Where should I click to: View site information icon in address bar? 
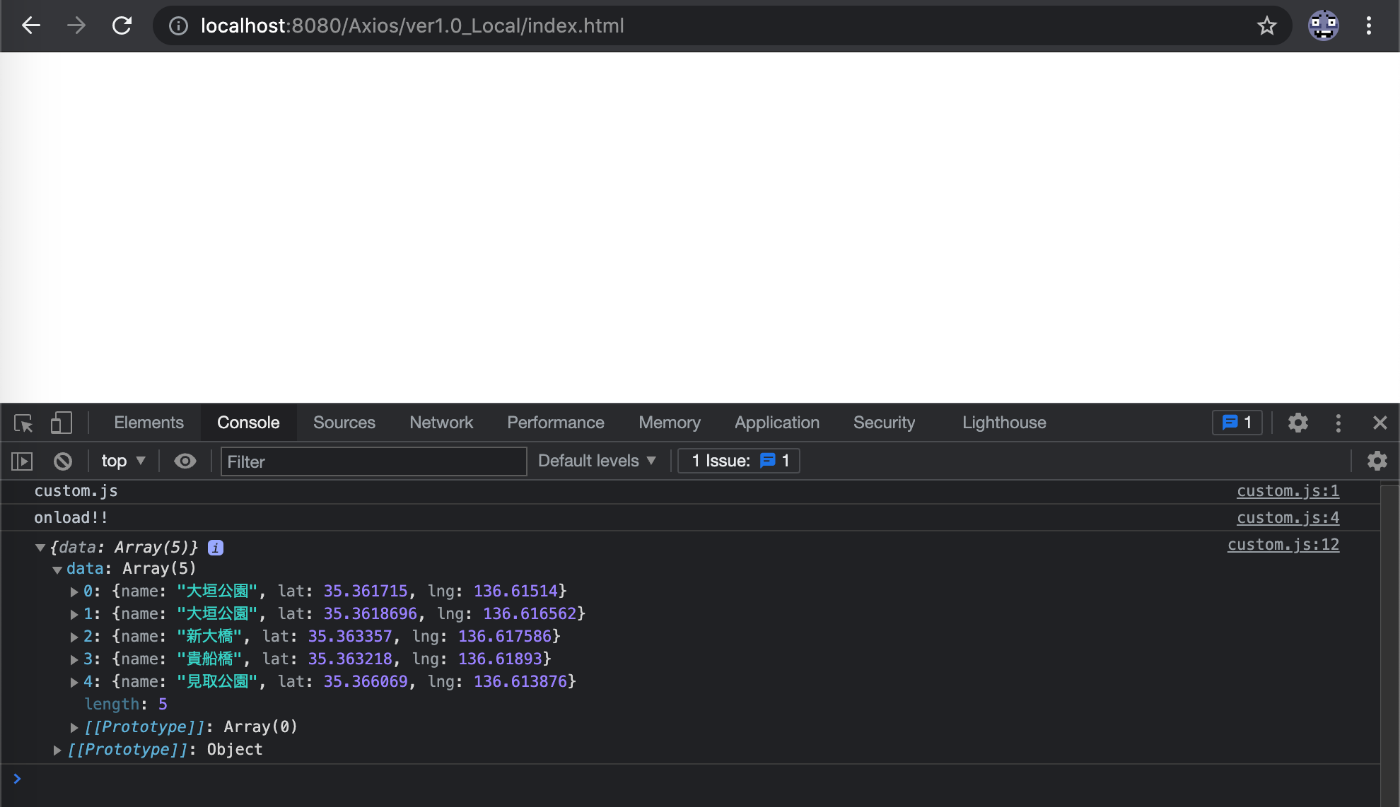click(178, 26)
